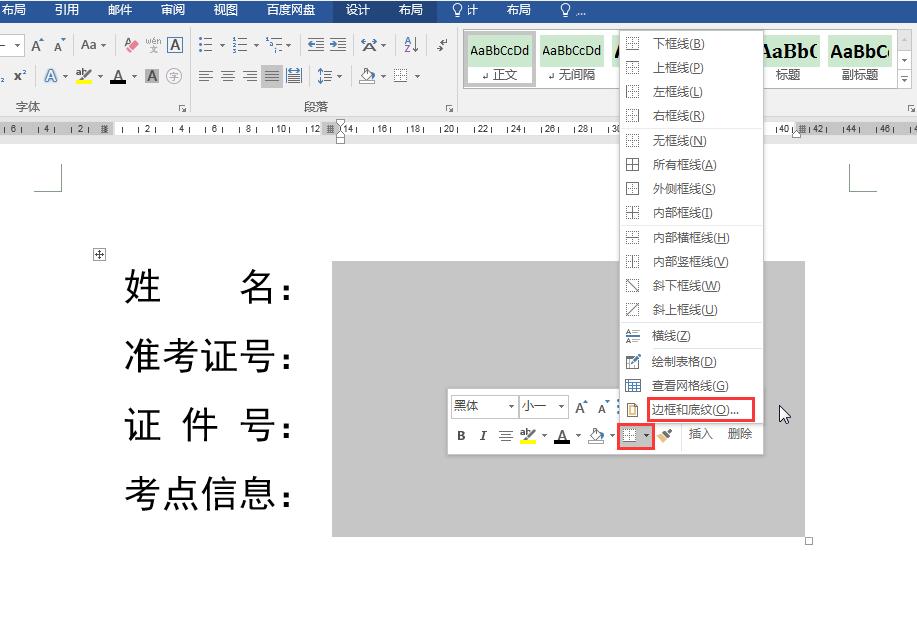Select the Bullets list icon
This screenshot has height=617, width=917.
point(206,43)
